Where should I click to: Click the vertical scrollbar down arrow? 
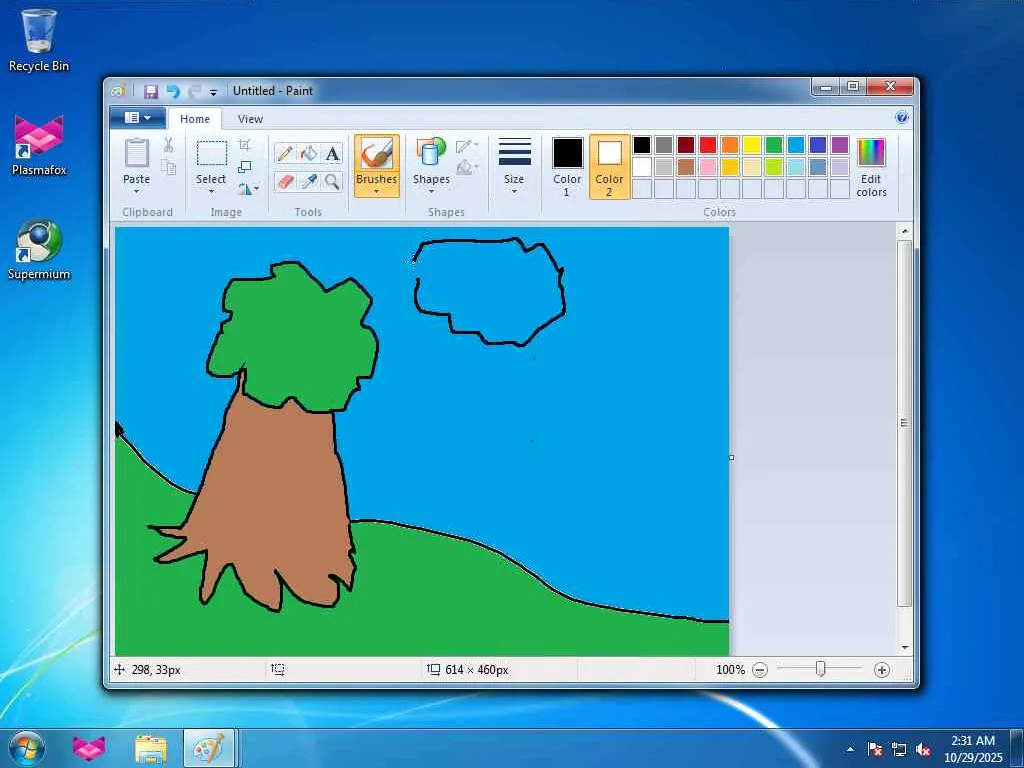coord(904,648)
